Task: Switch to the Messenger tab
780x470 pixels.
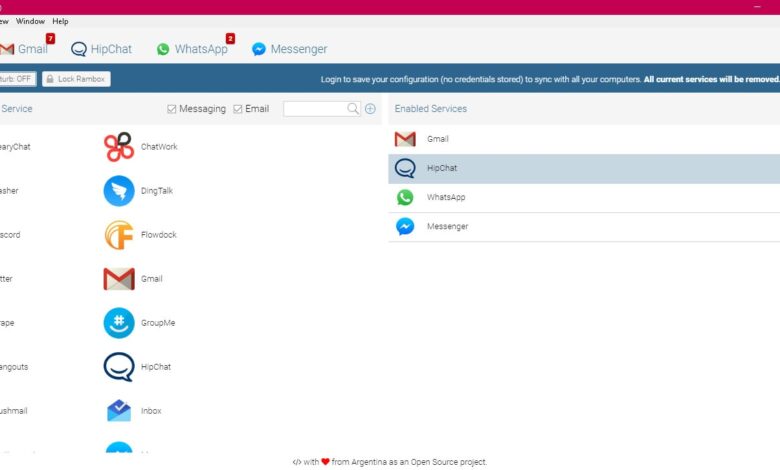Action: tap(290, 49)
